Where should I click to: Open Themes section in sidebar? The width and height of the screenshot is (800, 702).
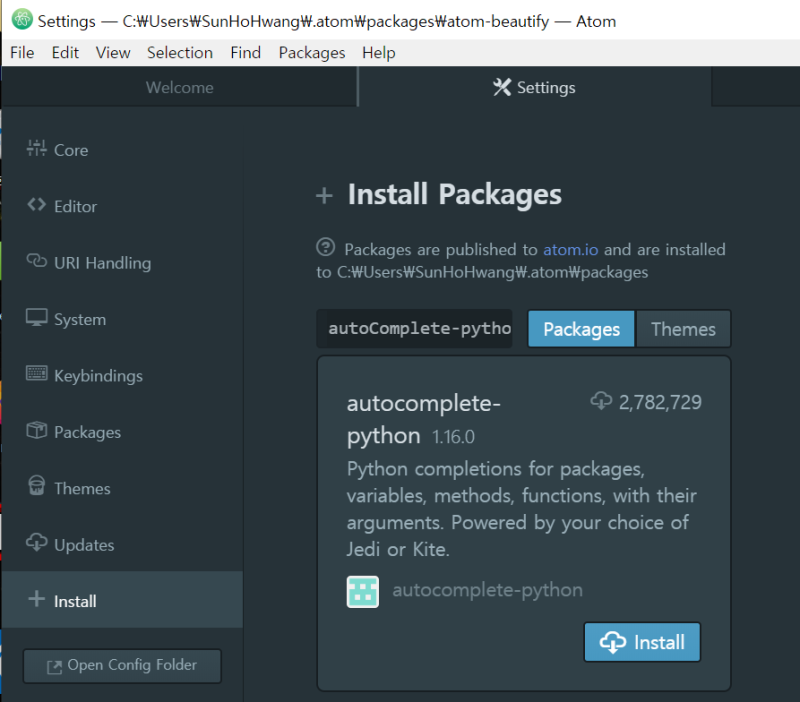point(122,488)
